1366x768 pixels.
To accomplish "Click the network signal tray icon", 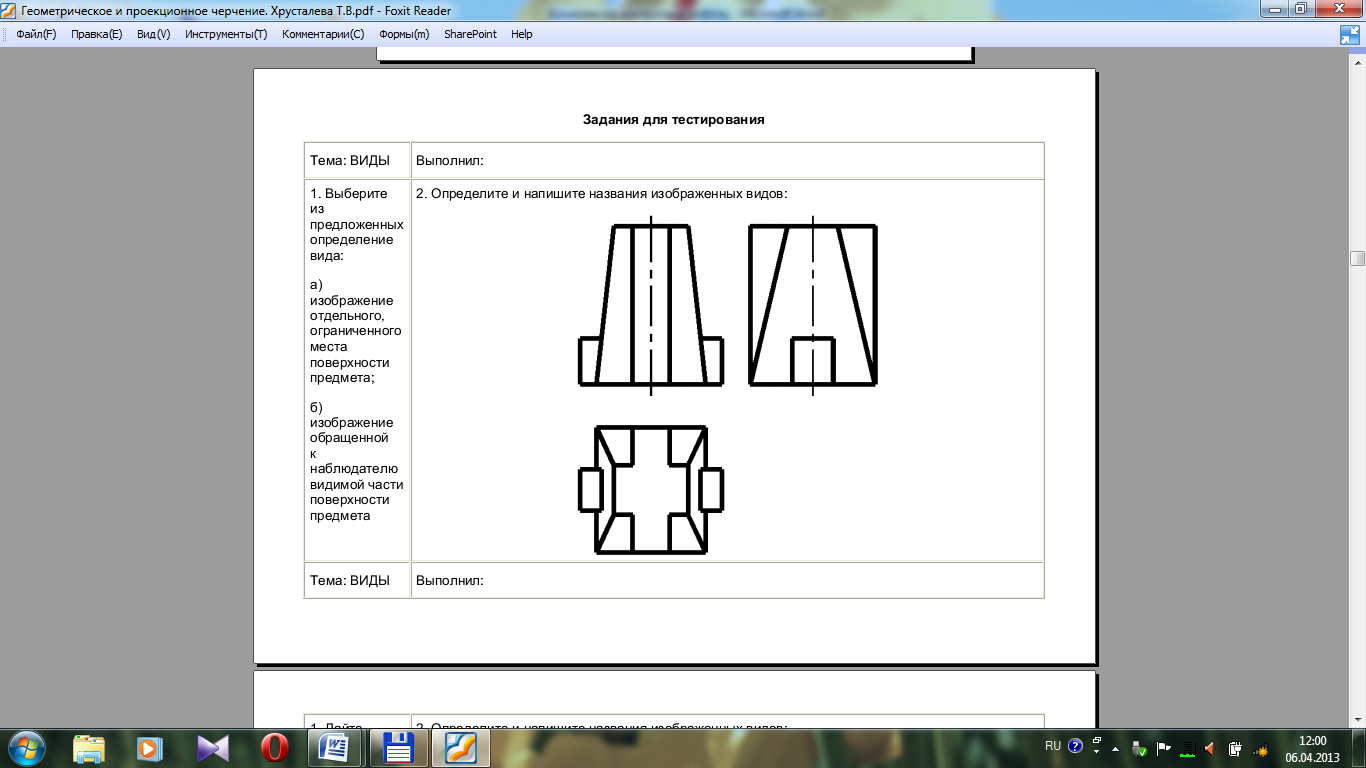I will click(1261, 749).
